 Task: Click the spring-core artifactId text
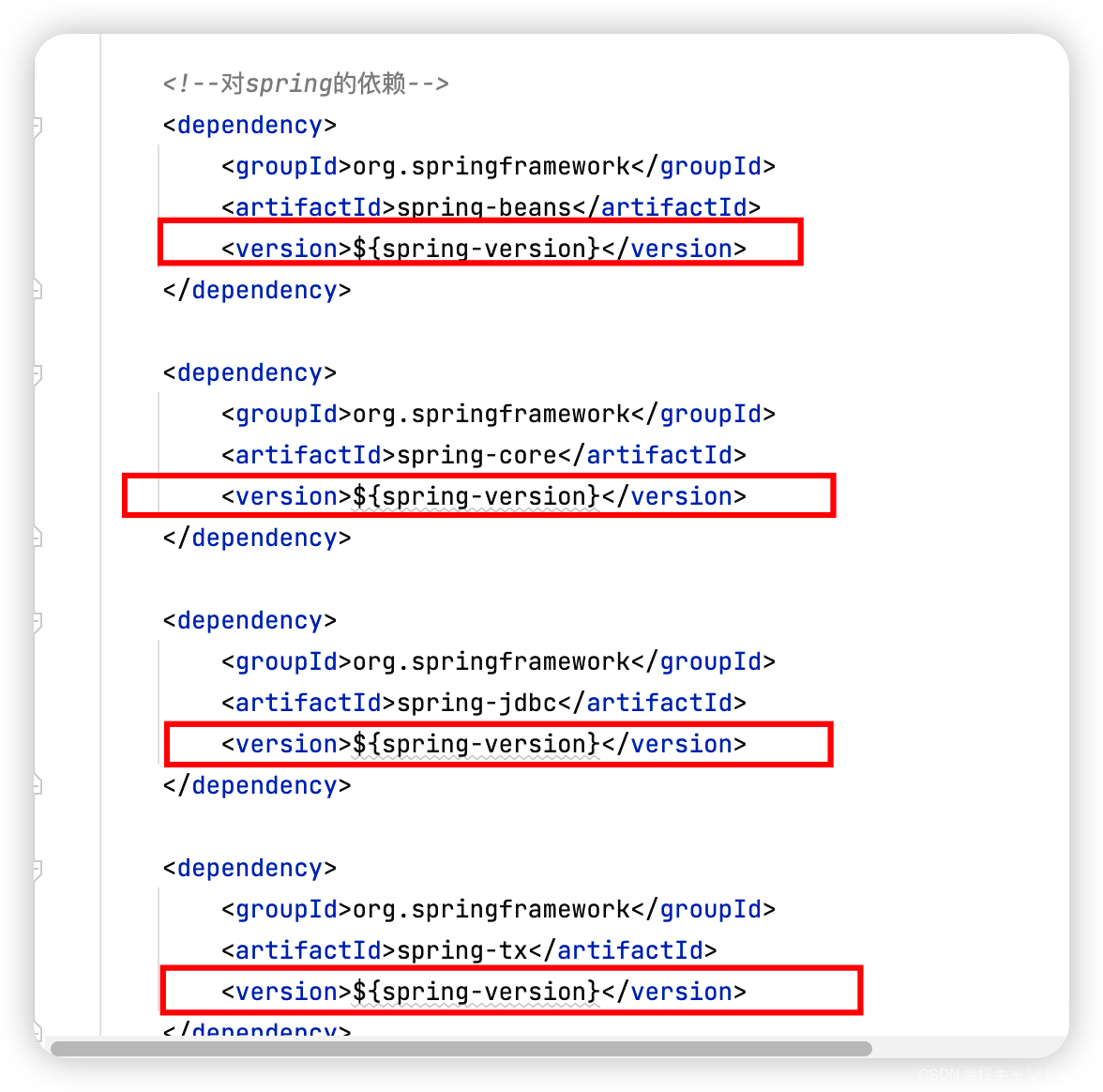click(x=476, y=456)
